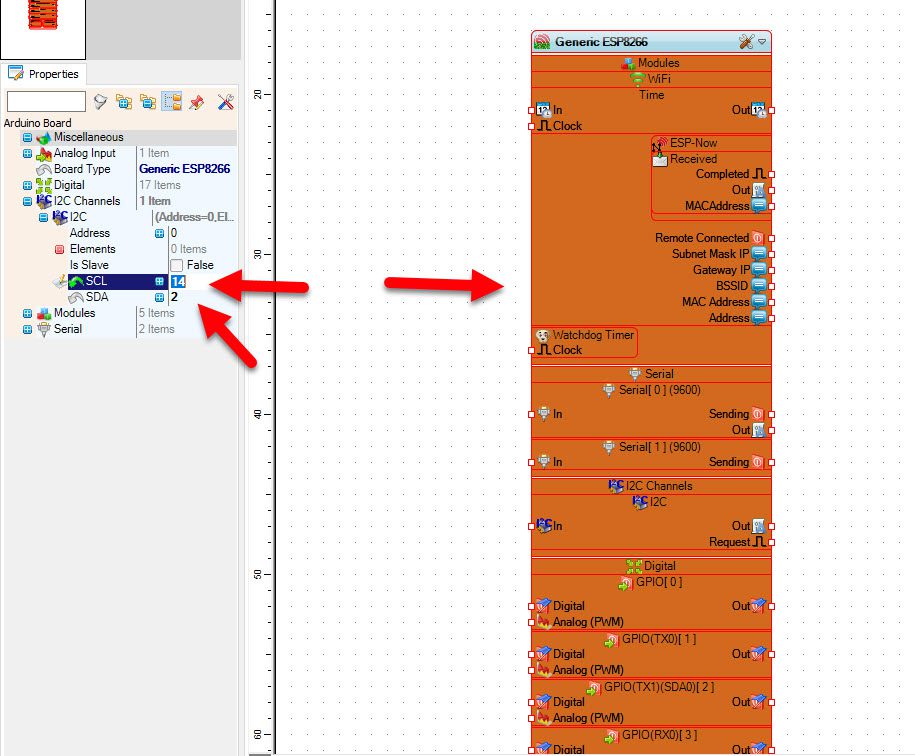
Task: Select the Board Type value Generic ESP8266
Action: [x=184, y=169]
